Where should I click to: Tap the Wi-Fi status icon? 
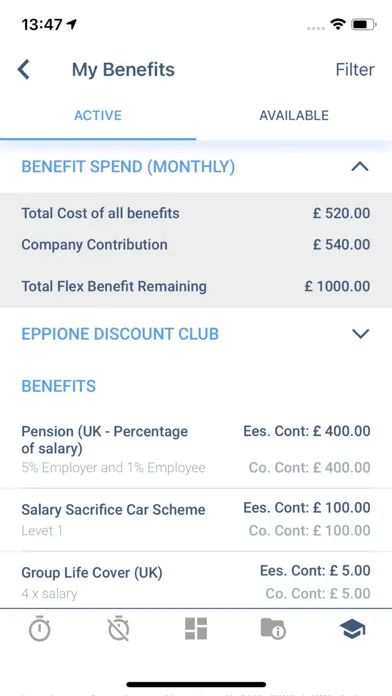click(338, 24)
